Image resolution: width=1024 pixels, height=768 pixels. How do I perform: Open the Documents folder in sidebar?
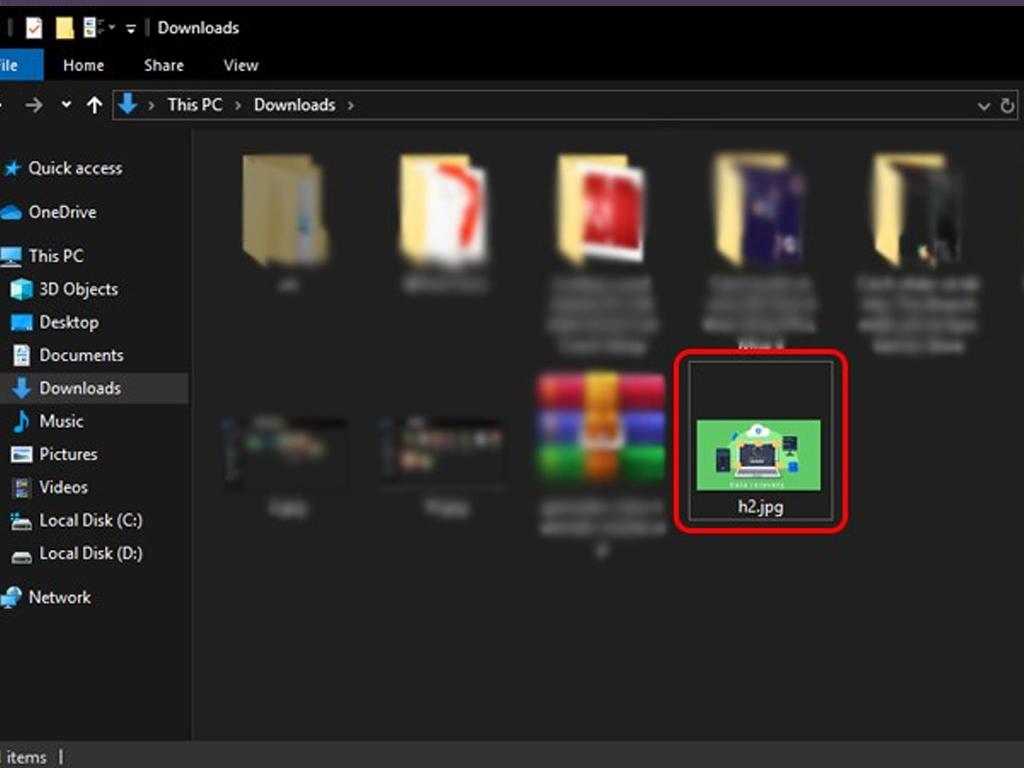pyautogui.click(x=81, y=355)
